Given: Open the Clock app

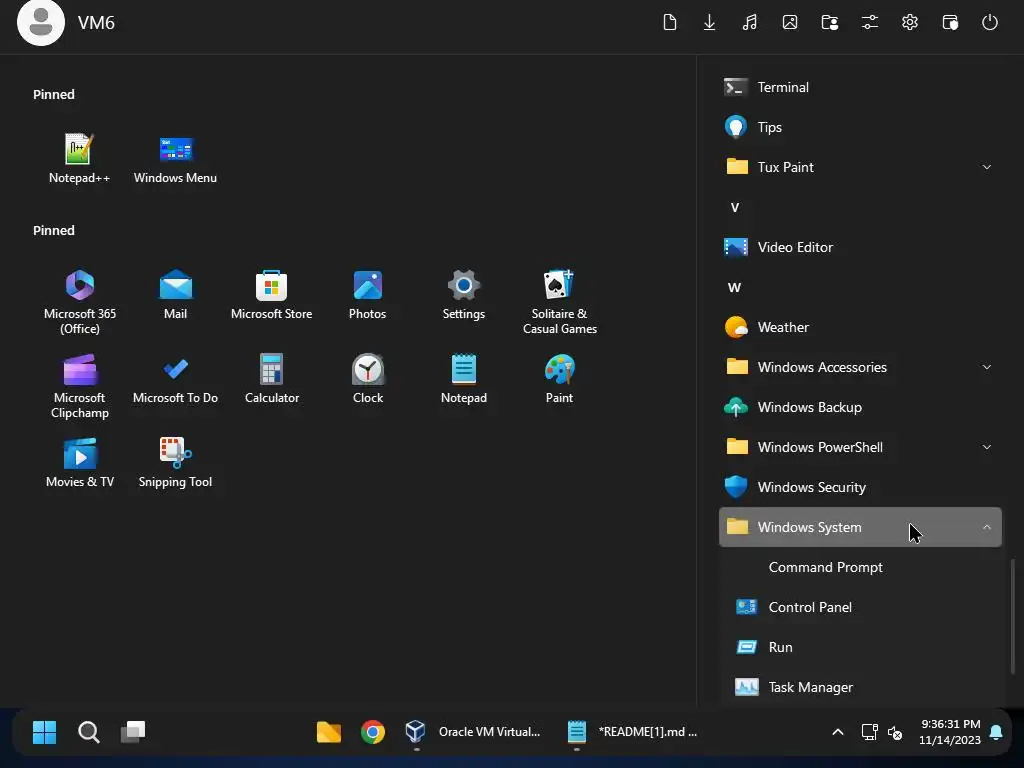Looking at the screenshot, I should click(368, 379).
